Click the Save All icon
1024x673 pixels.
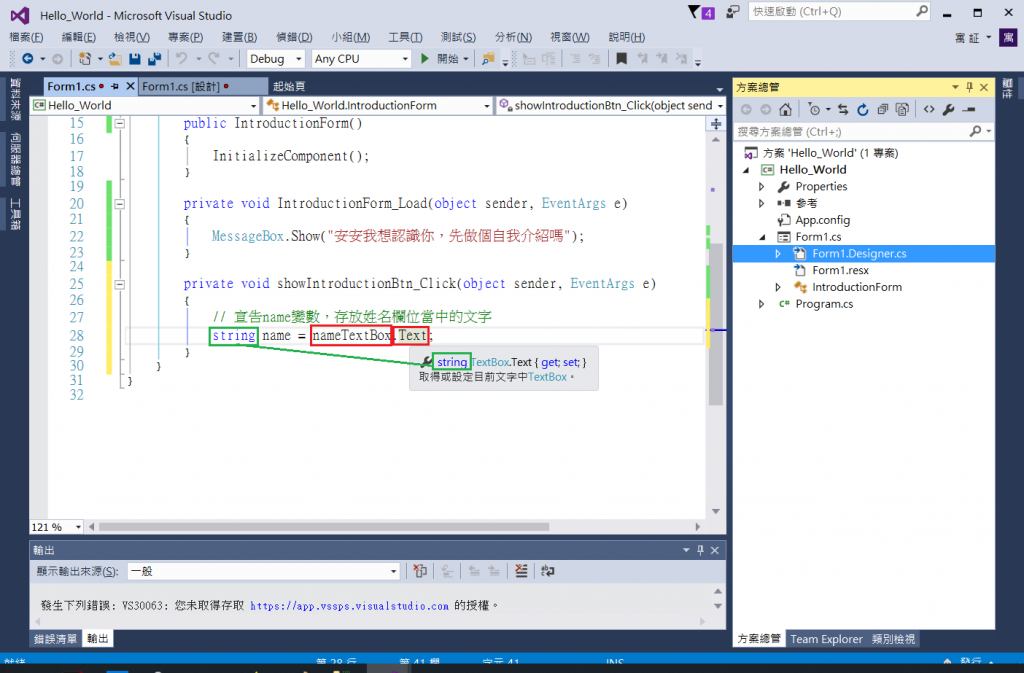coord(154,59)
